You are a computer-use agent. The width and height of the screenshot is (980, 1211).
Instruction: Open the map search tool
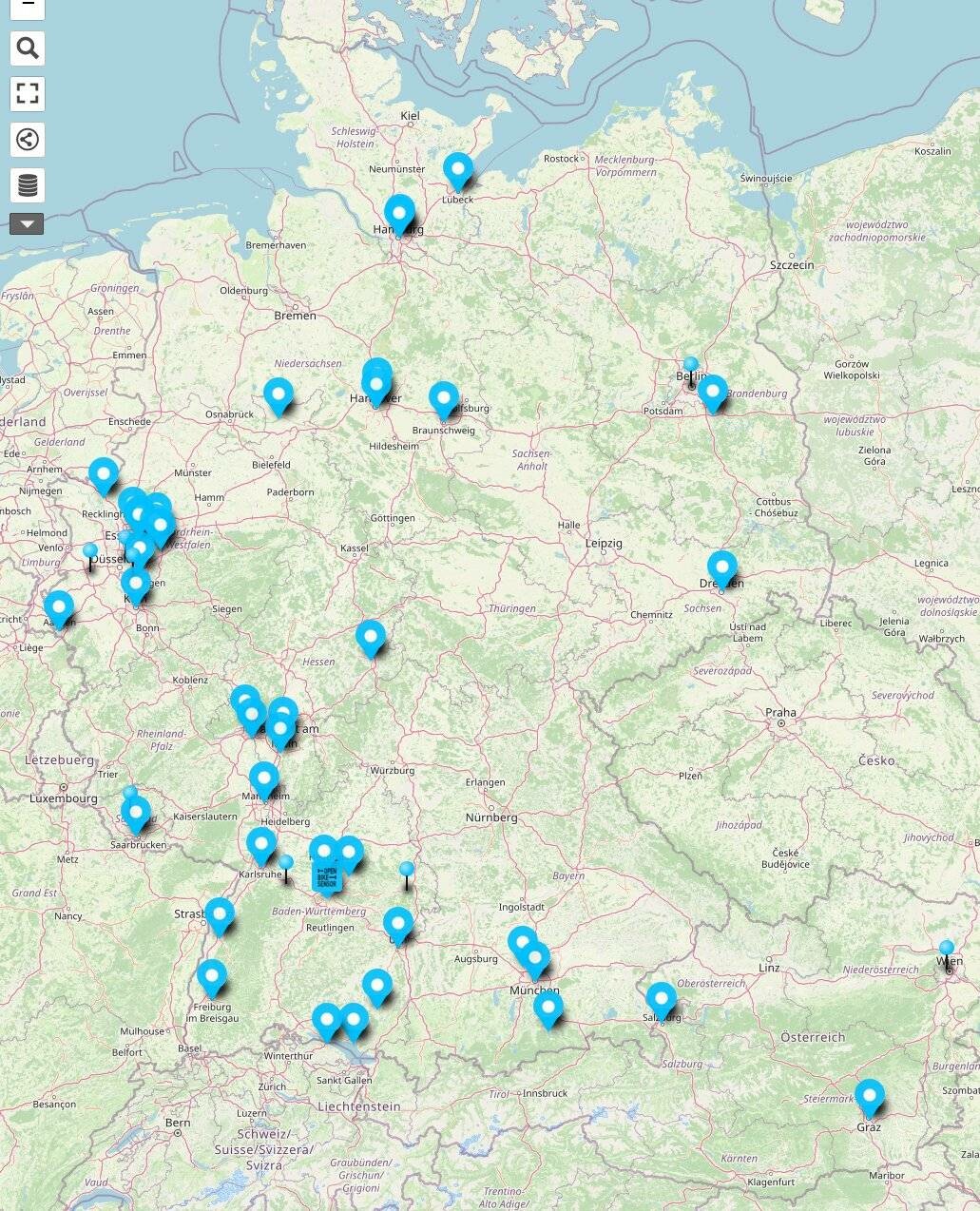28,48
